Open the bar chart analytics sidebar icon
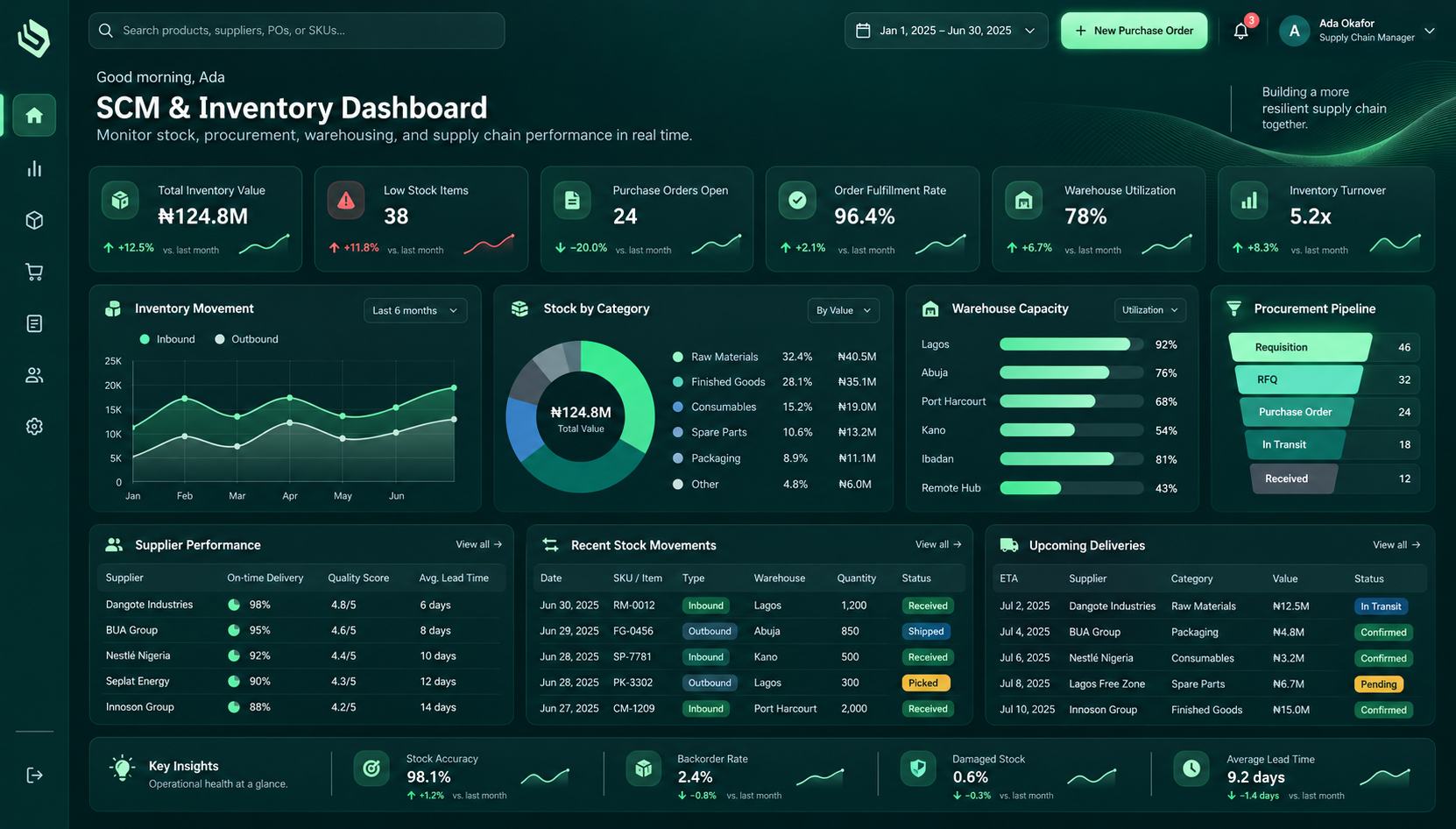 (x=34, y=168)
